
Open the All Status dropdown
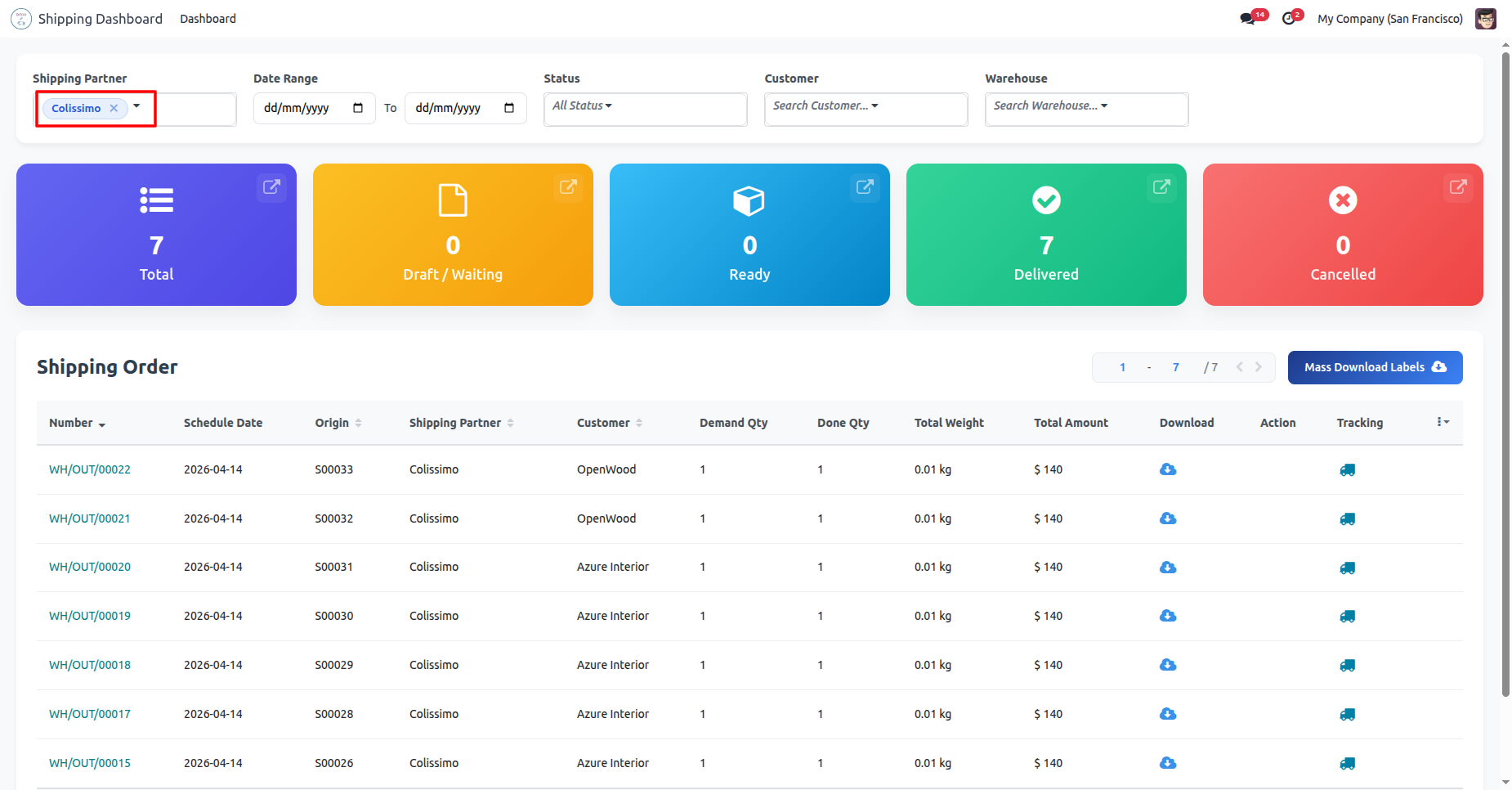click(582, 105)
